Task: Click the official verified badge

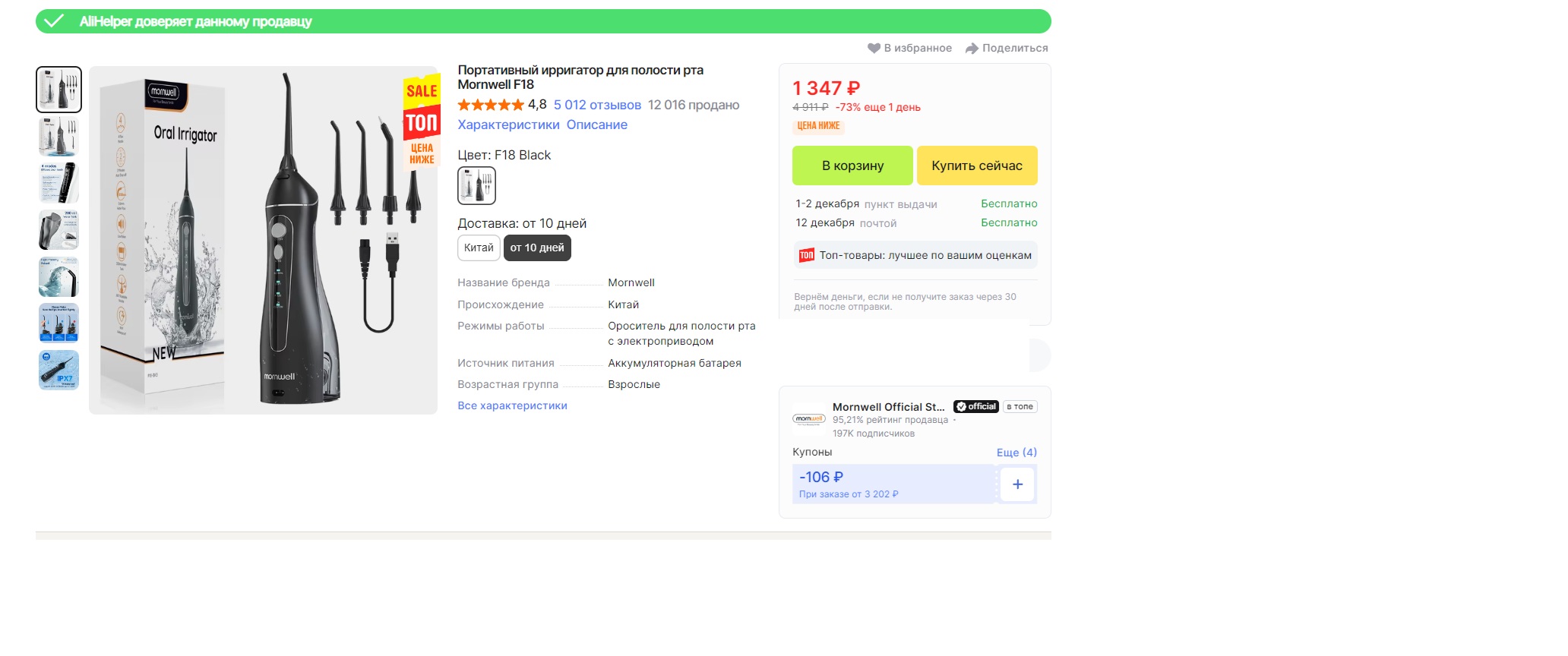Action: pyautogui.click(x=975, y=406)
